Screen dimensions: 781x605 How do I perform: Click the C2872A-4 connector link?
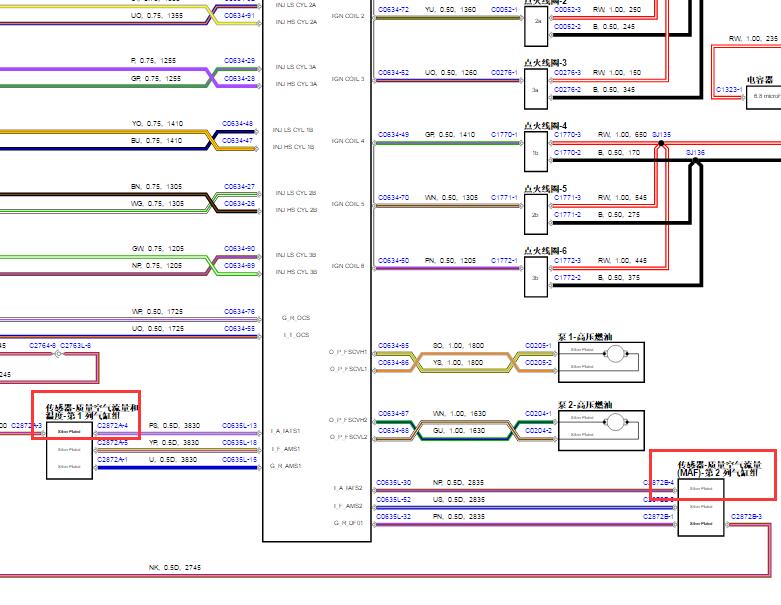pyautogui.click(x=113, y=425)
